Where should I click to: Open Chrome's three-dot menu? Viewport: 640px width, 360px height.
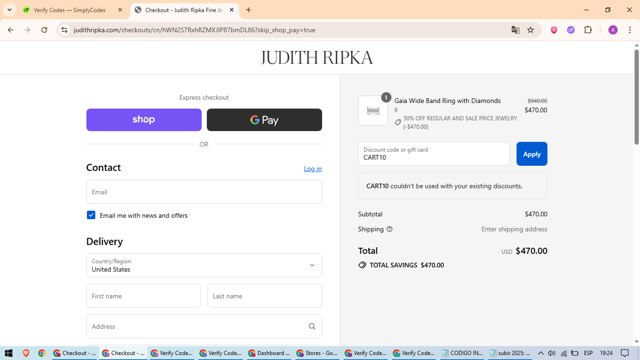click(x=630, y=30)
